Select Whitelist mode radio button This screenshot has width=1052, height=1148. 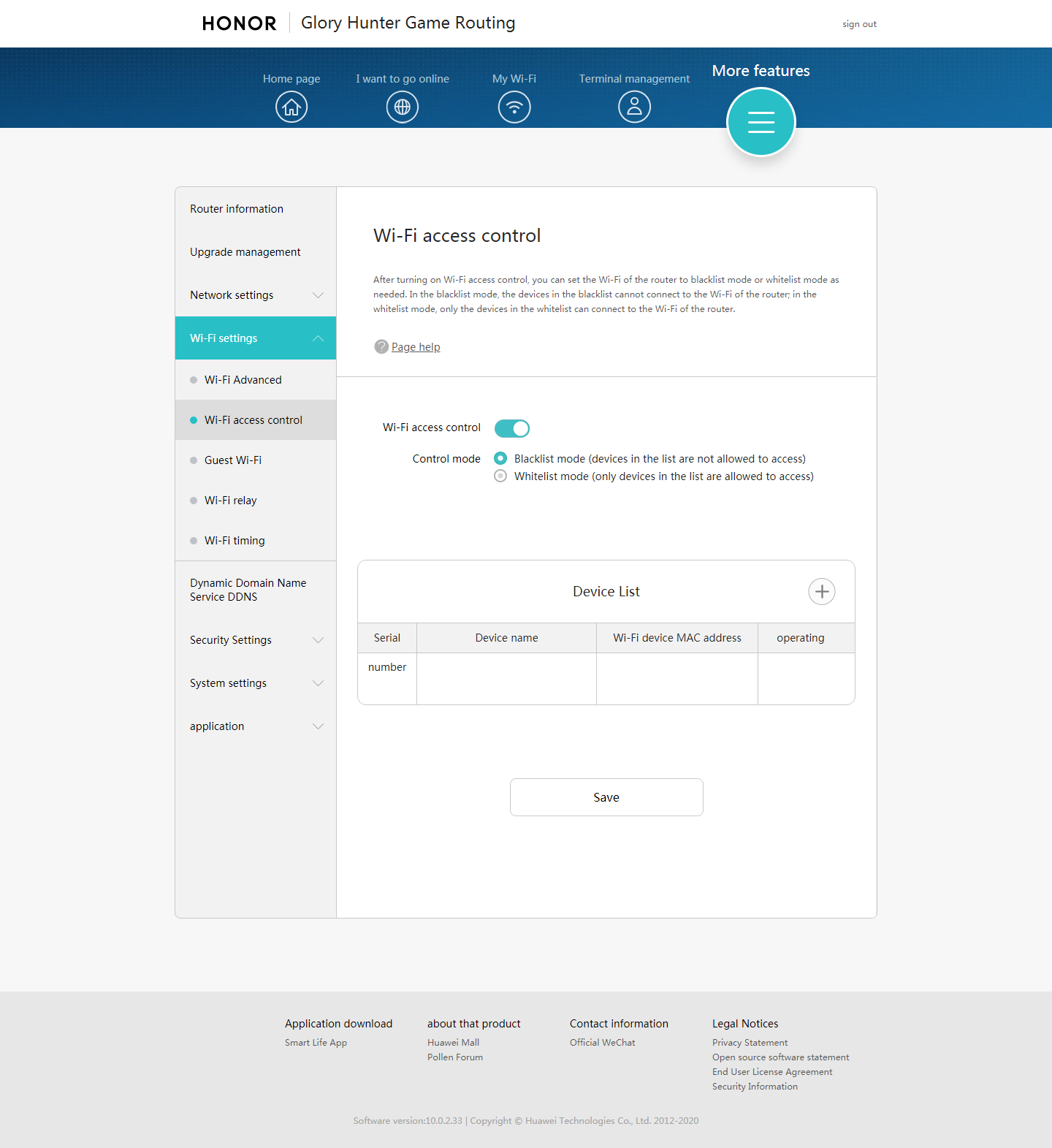coord(500,476)
